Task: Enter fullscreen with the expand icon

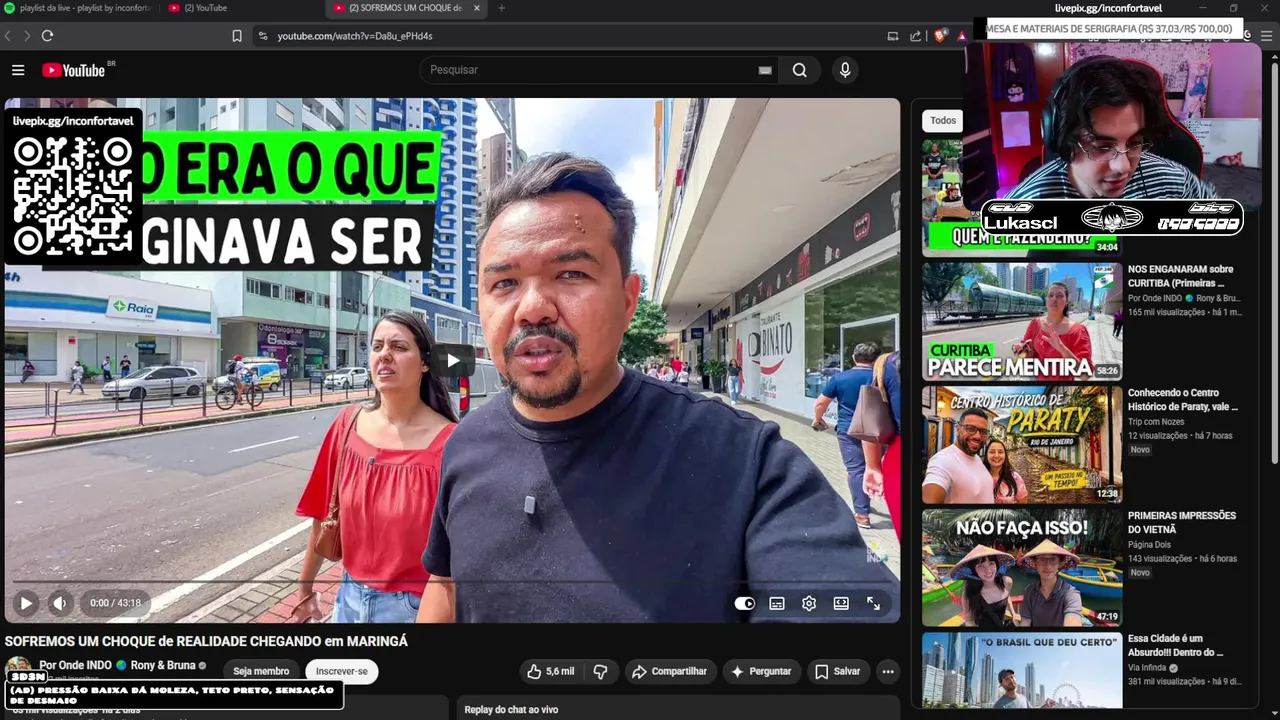Action: click(873, 603)
